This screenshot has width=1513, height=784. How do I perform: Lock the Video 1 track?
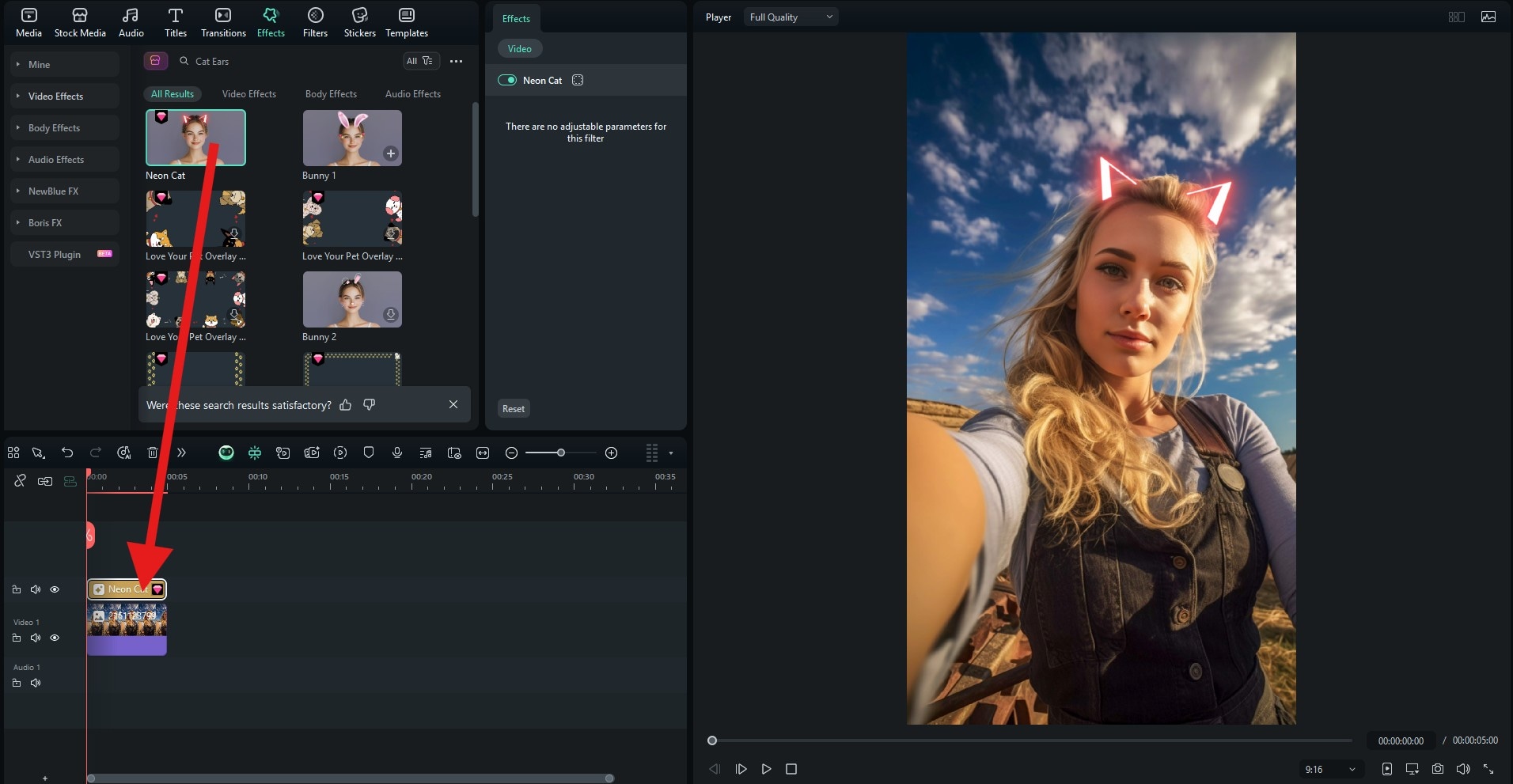point(17,638)
